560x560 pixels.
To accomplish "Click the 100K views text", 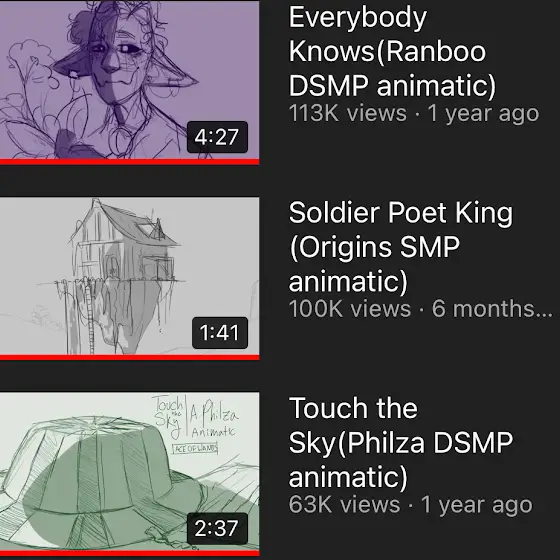I will click(350, 309).
